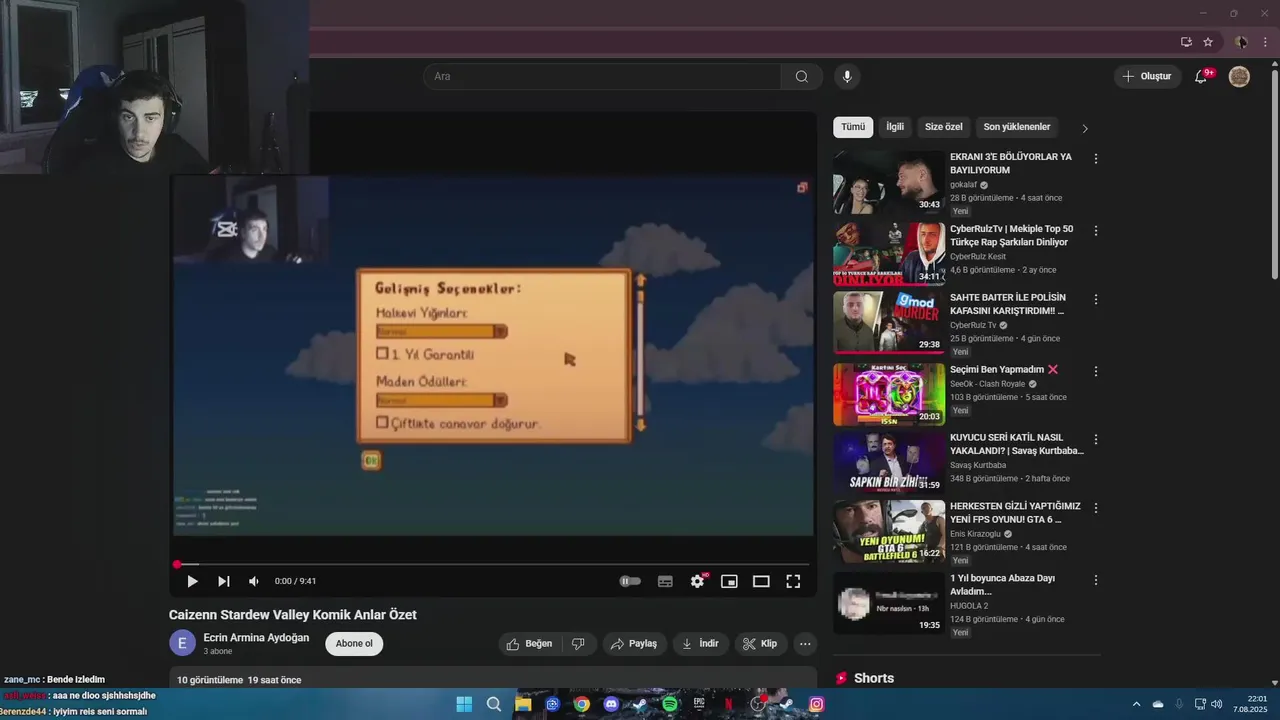The height and width of the screenshot is (720, 1280).
Task: Open Epic Games from the taskbar
Action: pyautogui.click(x=699, y=704)
